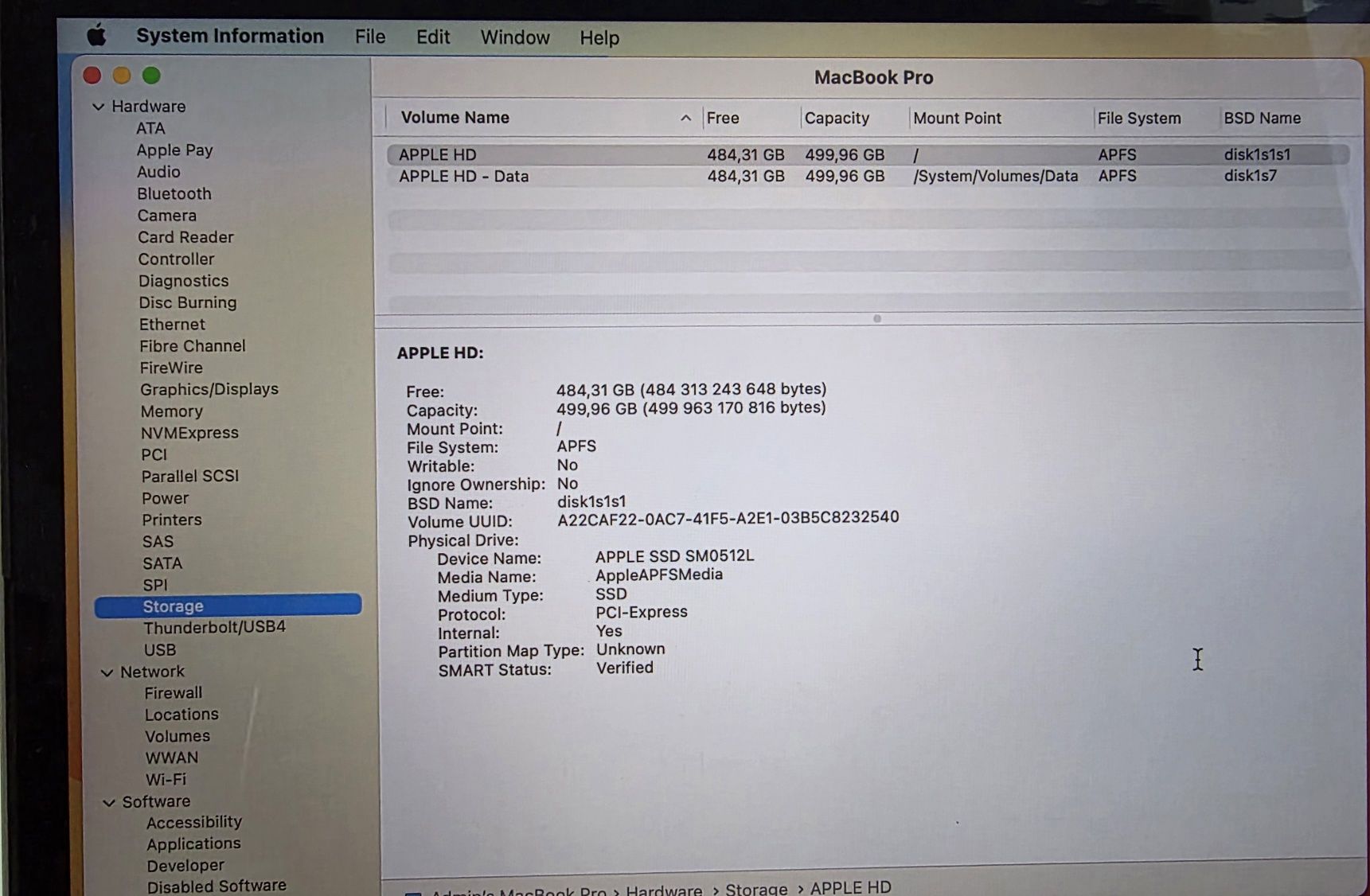The image size is (1370, 896).
Task: Close the window with the red button
Action: (92, 76)
